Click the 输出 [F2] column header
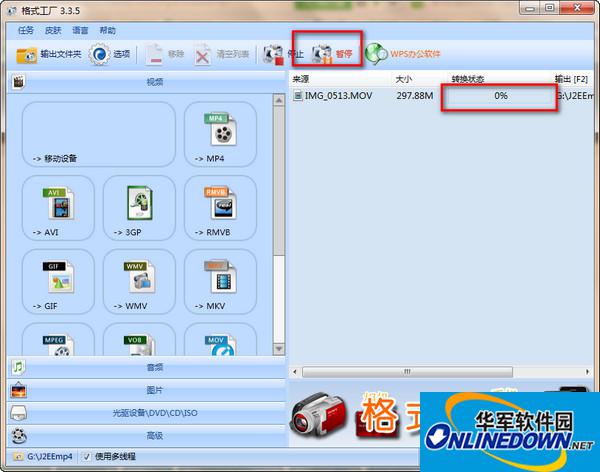This screenshot has height=472, width=600. [571, 79]
